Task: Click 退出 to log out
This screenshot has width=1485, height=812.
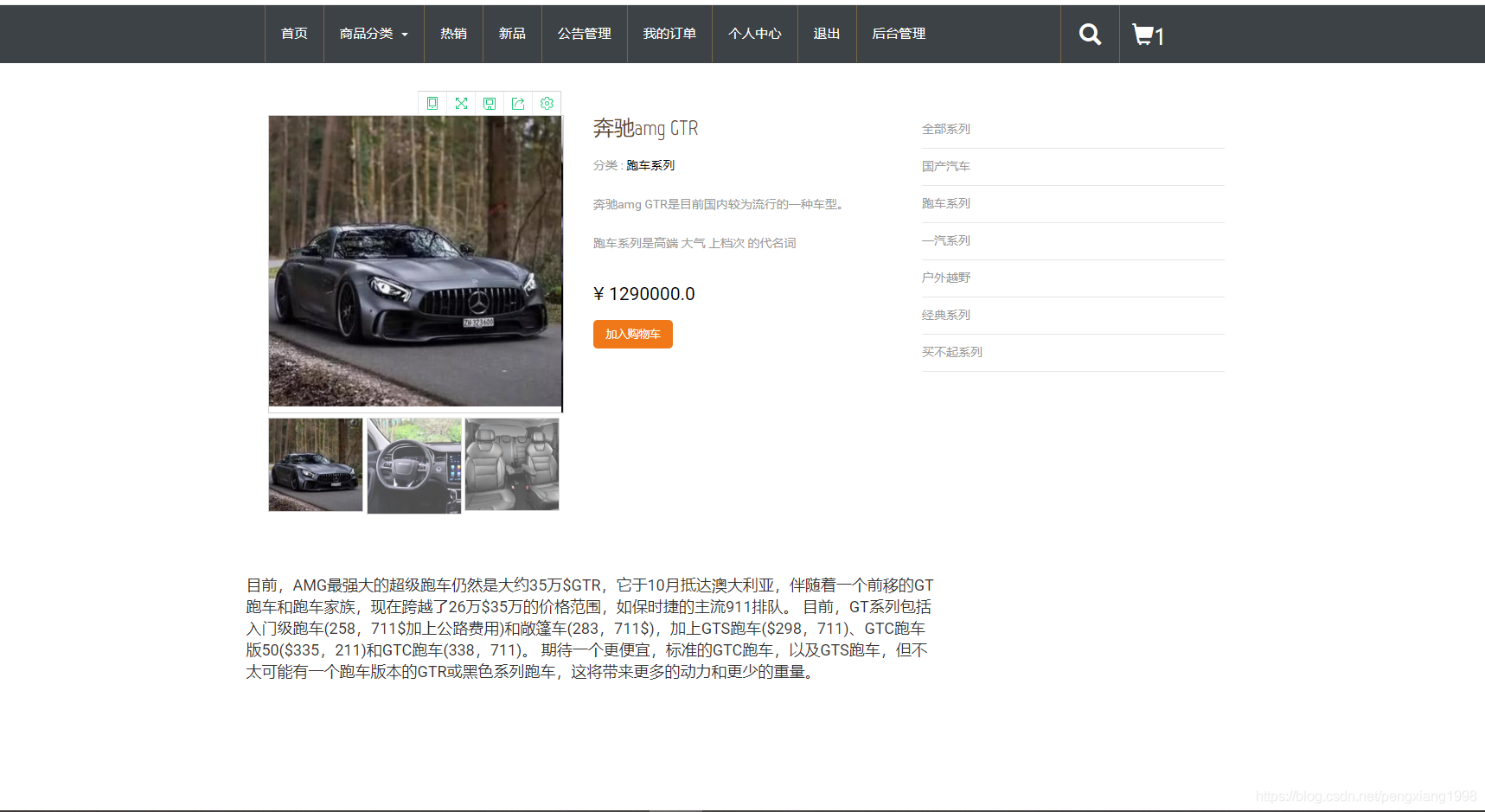Action: (827, 34)
